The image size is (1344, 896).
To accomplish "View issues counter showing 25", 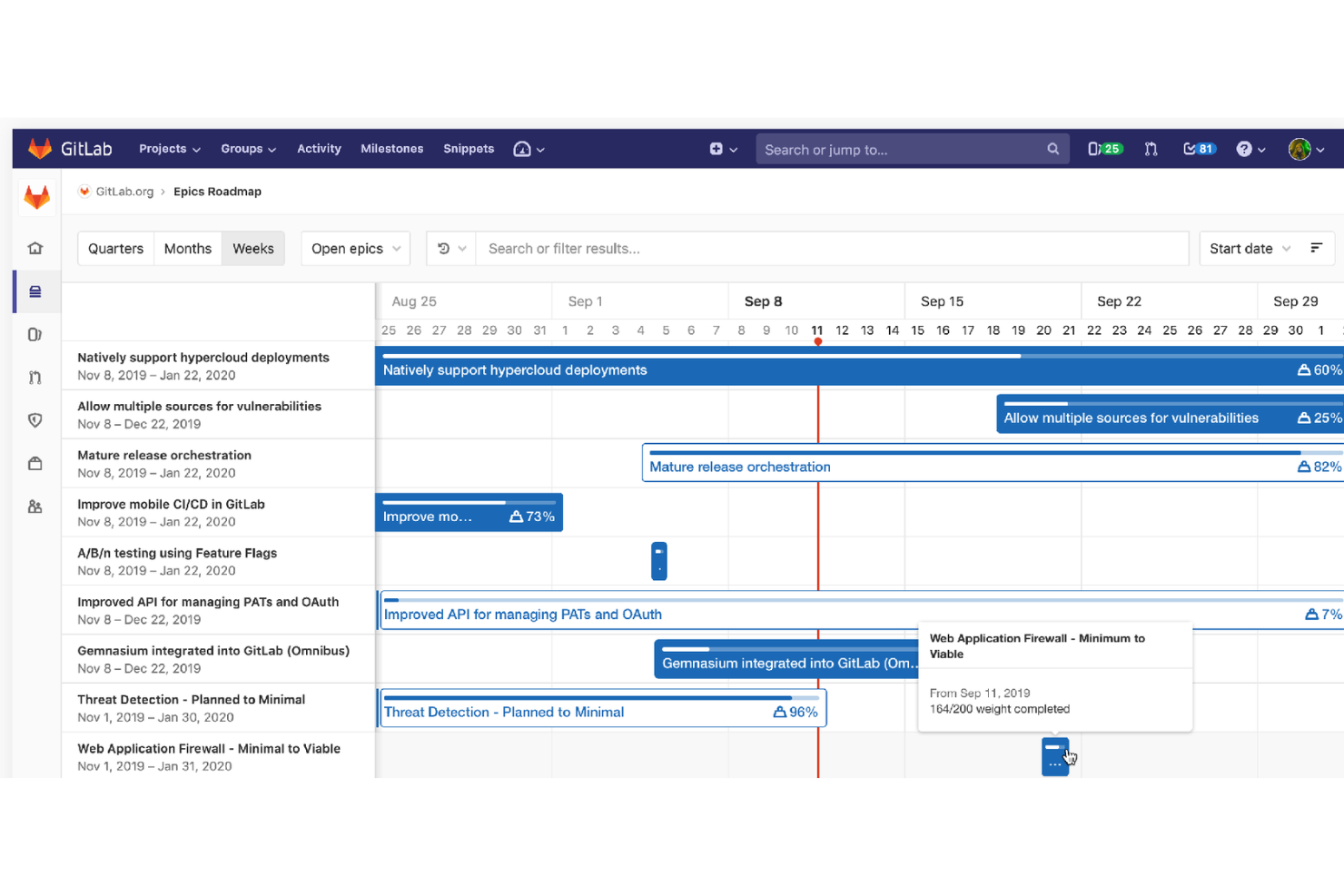I will 1105,149.
